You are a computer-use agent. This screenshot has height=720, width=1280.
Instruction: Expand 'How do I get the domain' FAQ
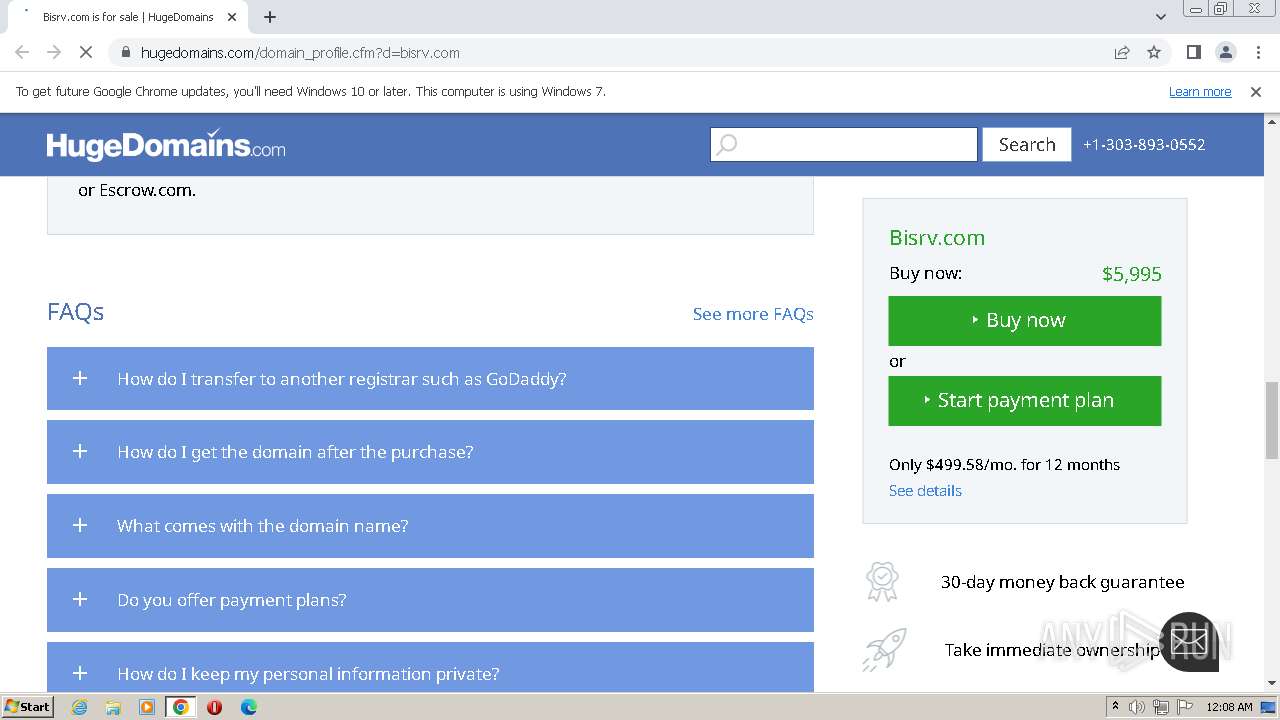(430, 452)
